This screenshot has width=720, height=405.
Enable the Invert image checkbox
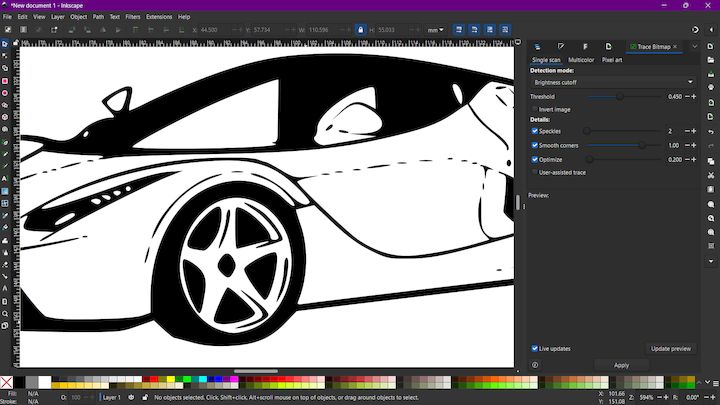534,109
